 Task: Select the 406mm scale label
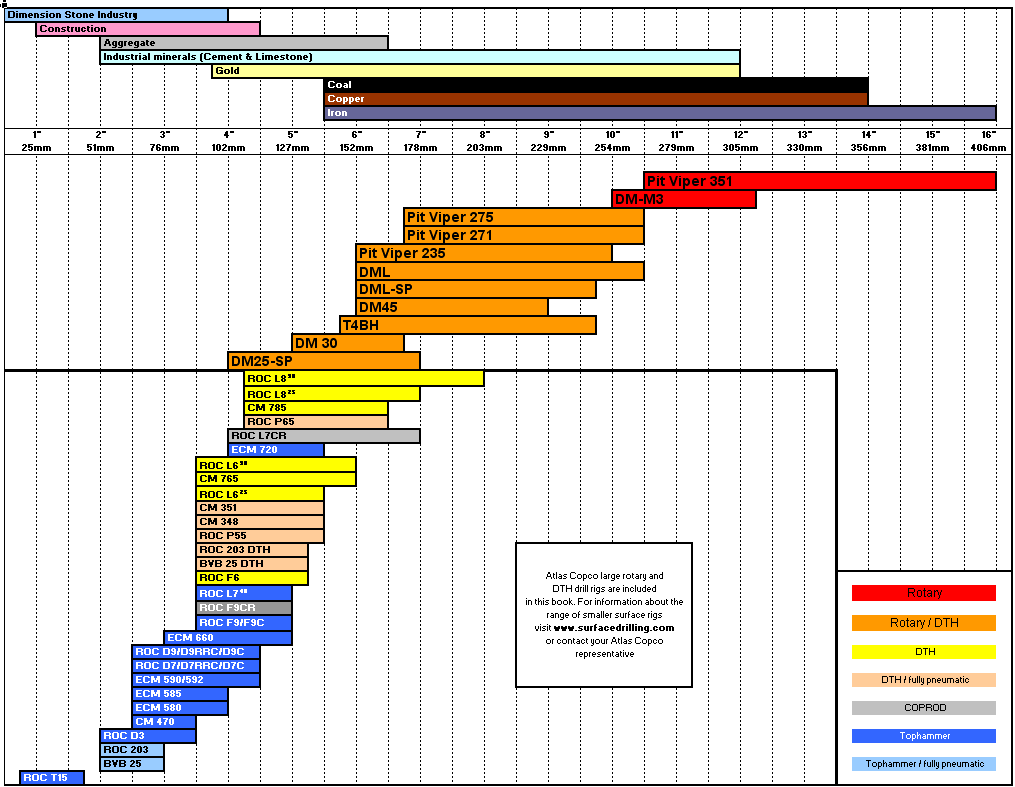pyautogui.click(x=988, y=148)
